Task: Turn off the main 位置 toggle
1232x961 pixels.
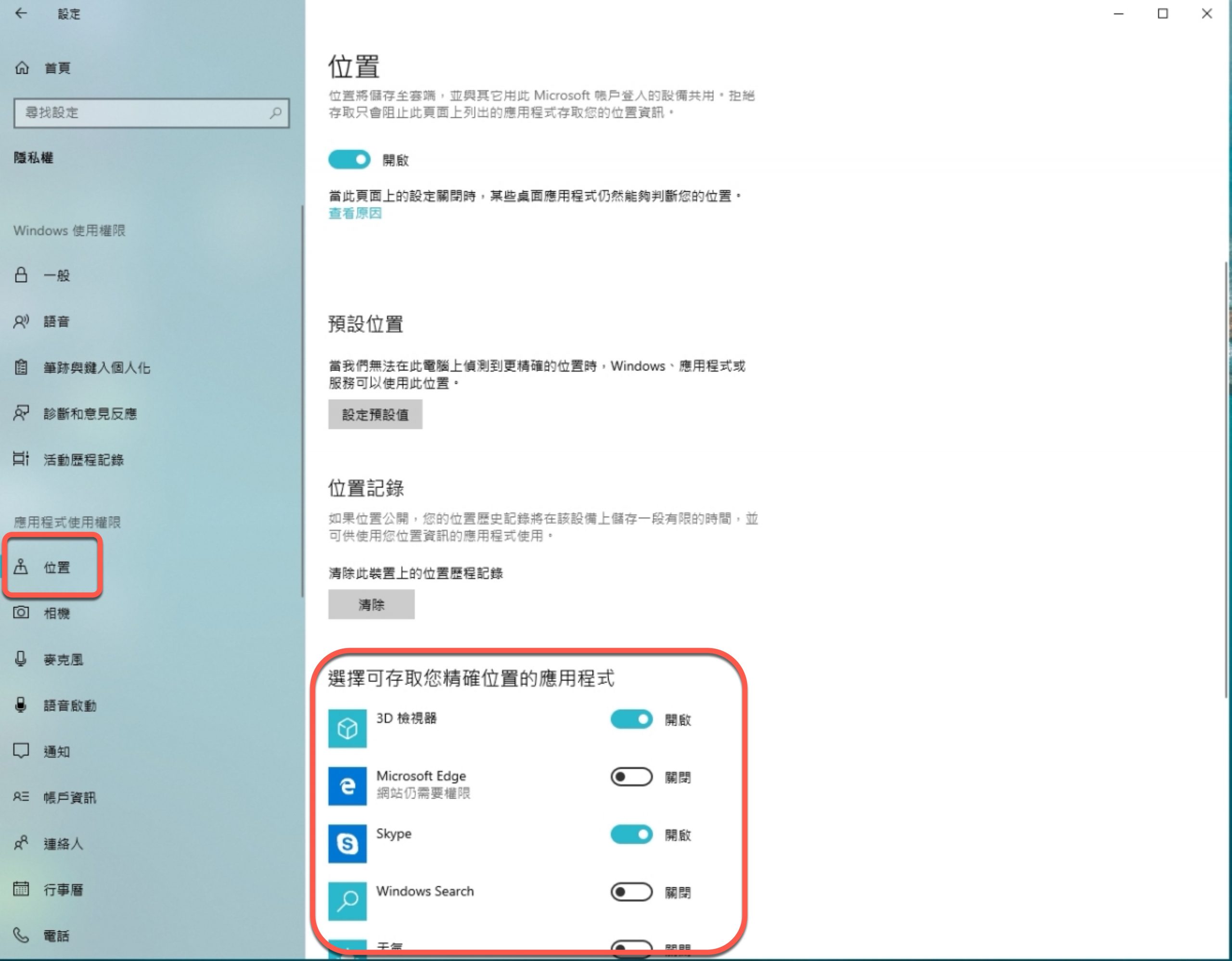Action: click(x=349, y=160)
